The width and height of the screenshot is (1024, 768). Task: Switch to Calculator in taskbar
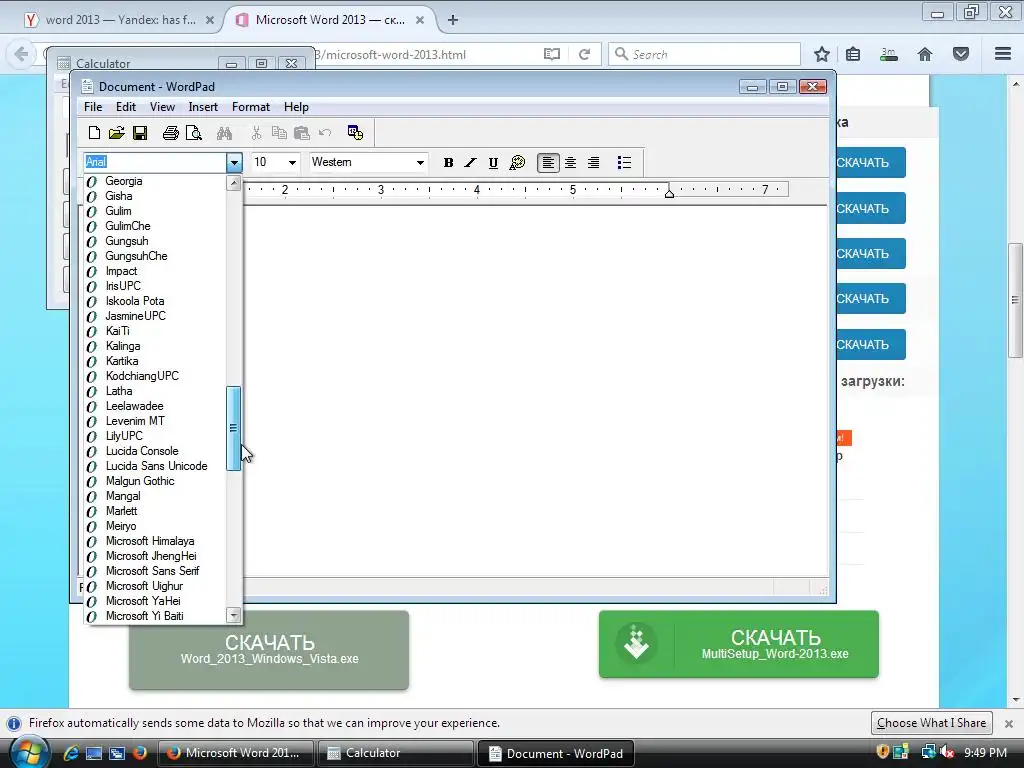tap(394, 753)
